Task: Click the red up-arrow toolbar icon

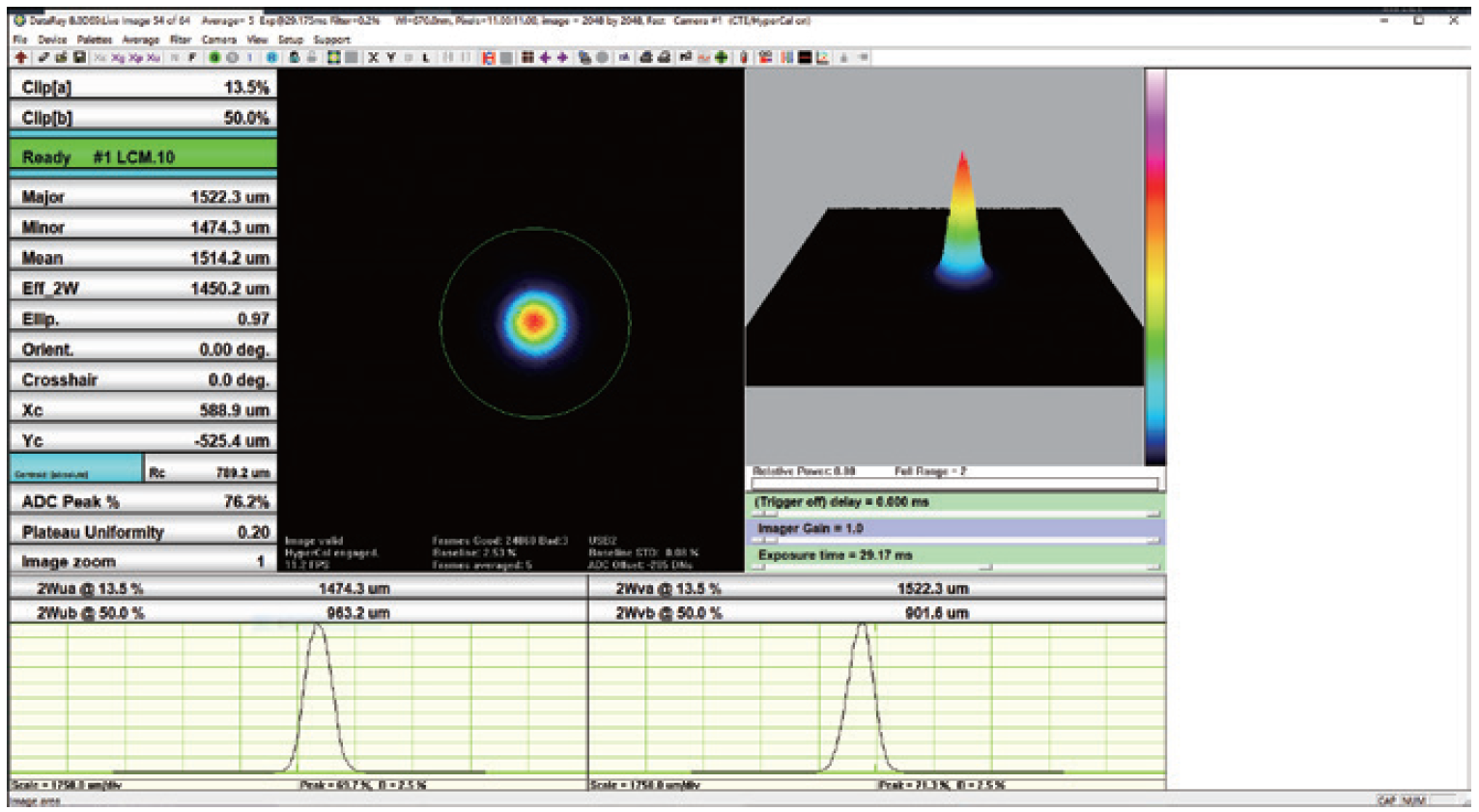Action: click(20, 58)
